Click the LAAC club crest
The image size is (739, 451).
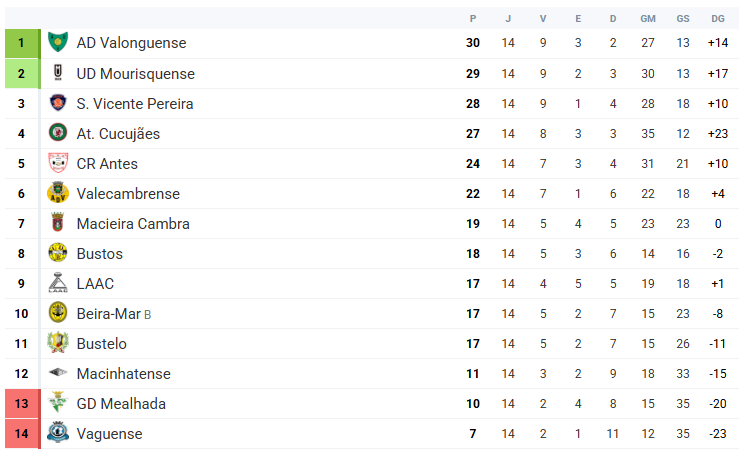coord(57,284)
